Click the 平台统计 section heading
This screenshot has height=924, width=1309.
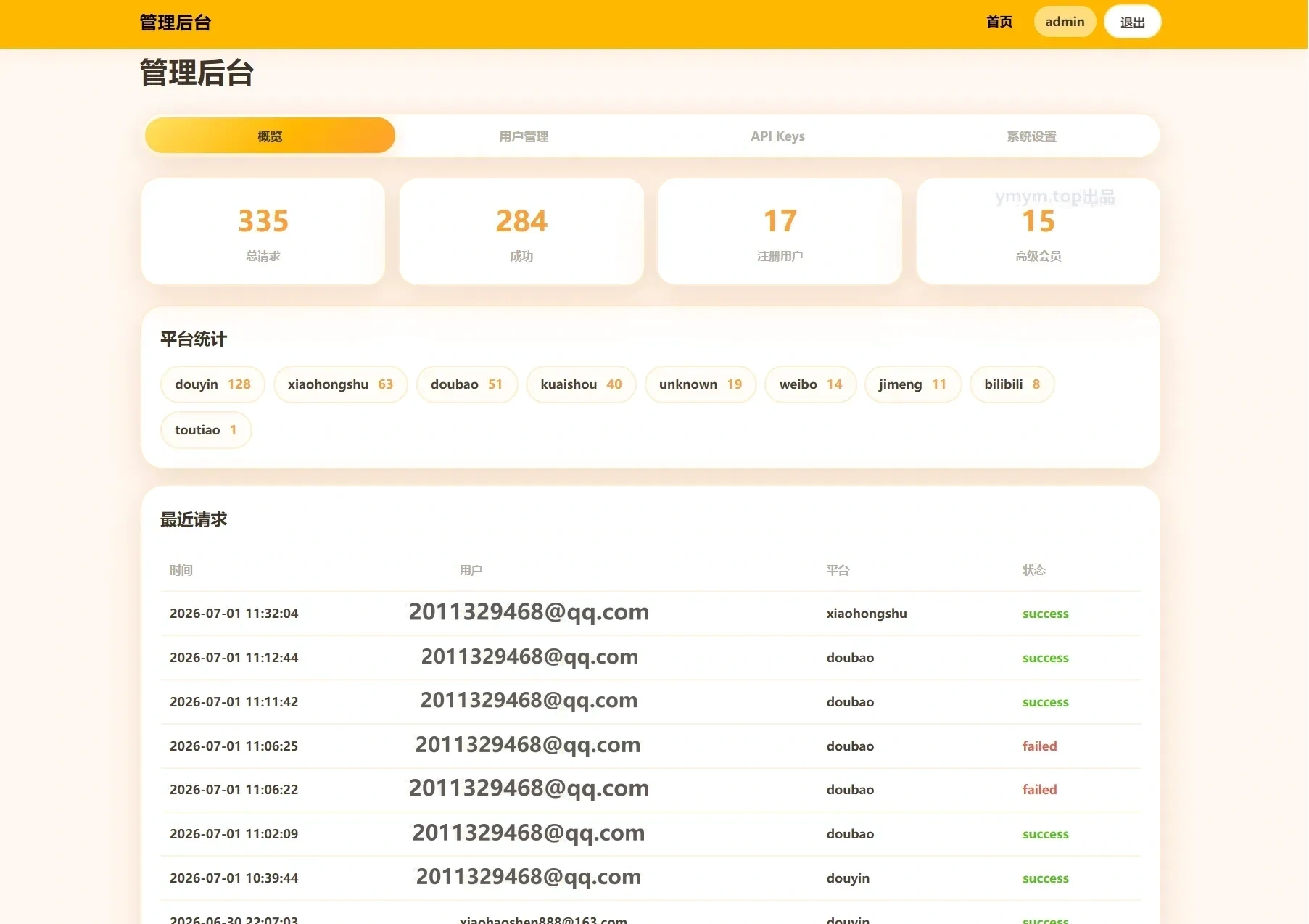click(194, 339)
